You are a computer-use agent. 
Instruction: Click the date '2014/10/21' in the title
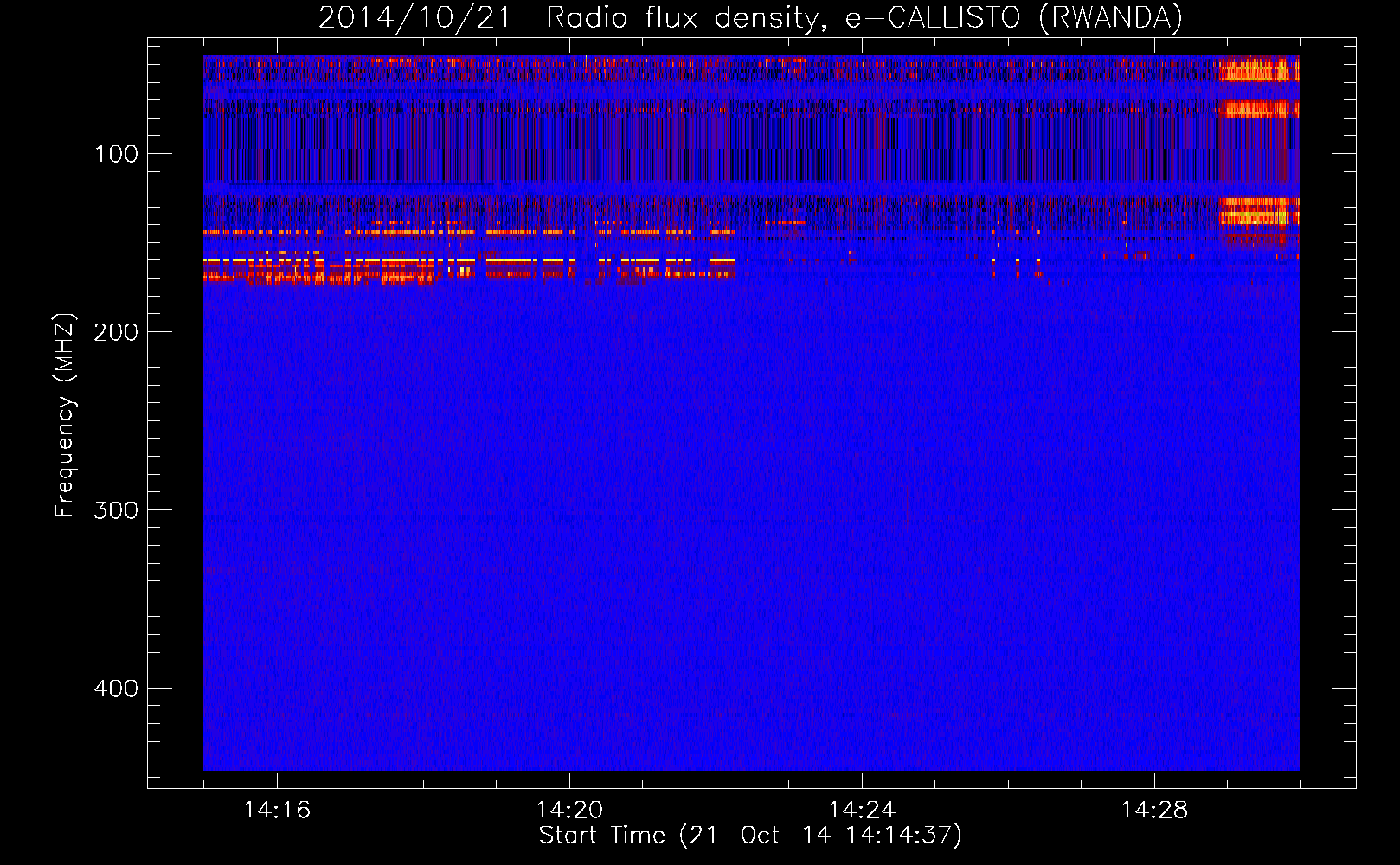point(414,17)
